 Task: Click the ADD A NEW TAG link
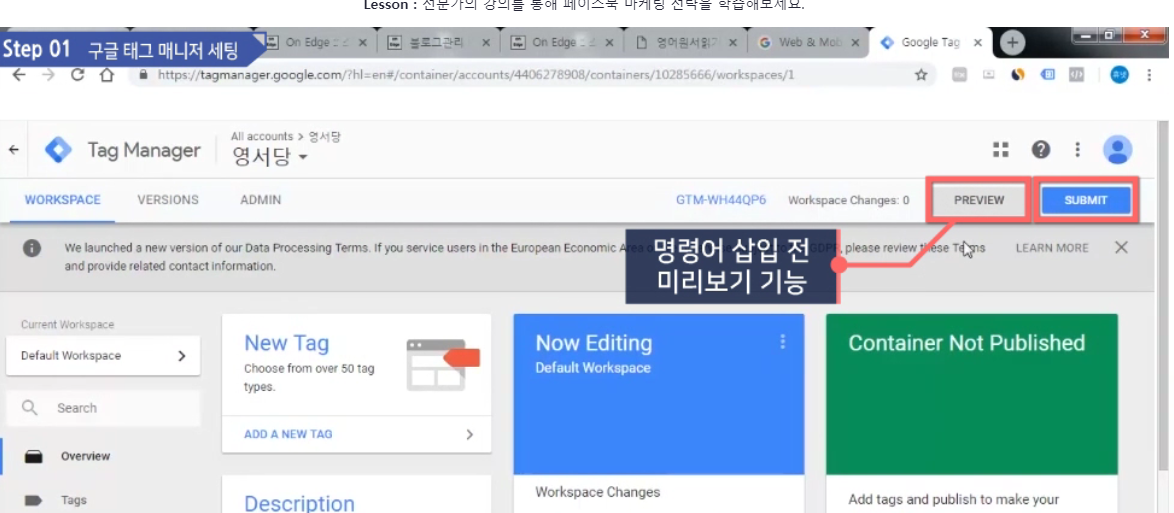point(288,434)
